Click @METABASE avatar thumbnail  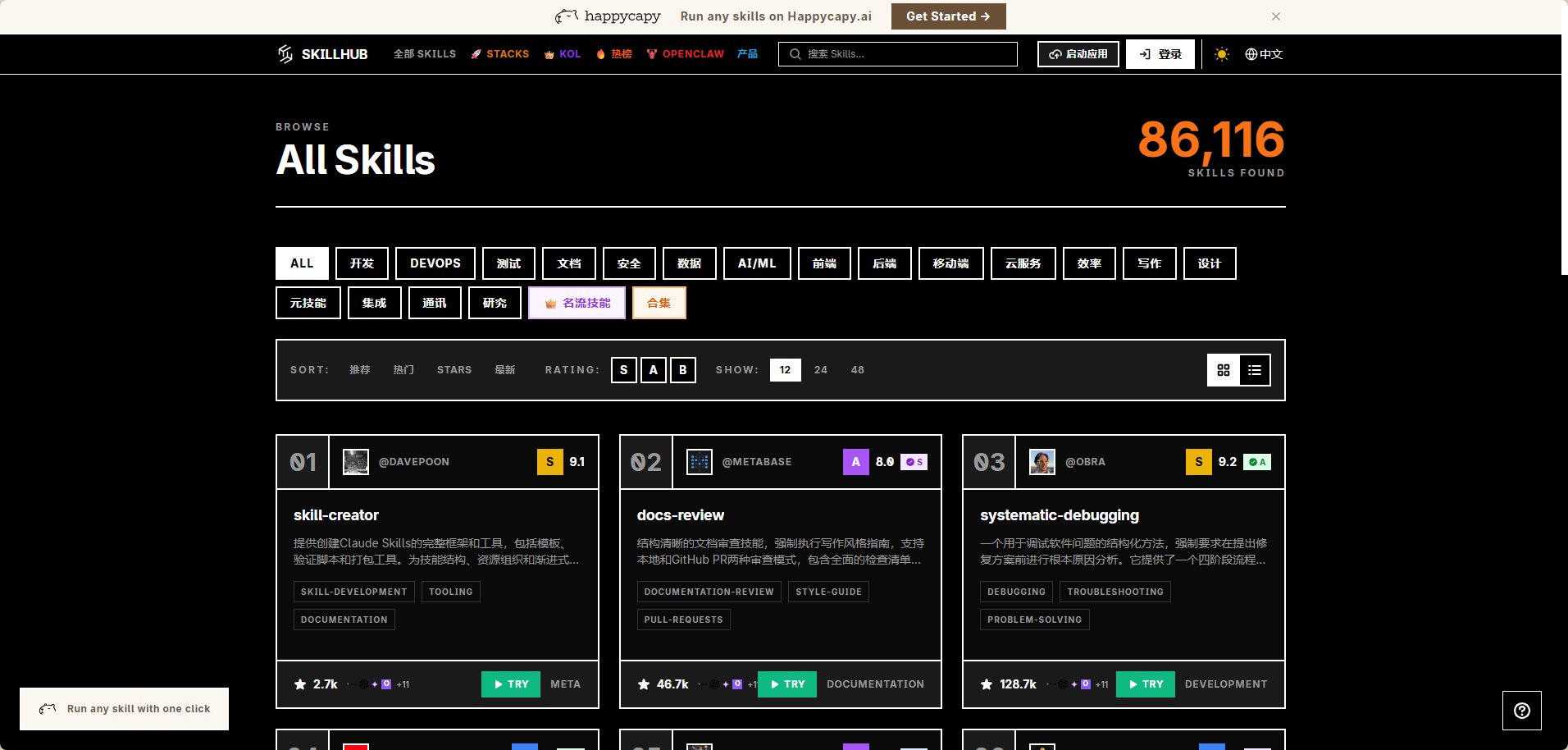(700, 462)
